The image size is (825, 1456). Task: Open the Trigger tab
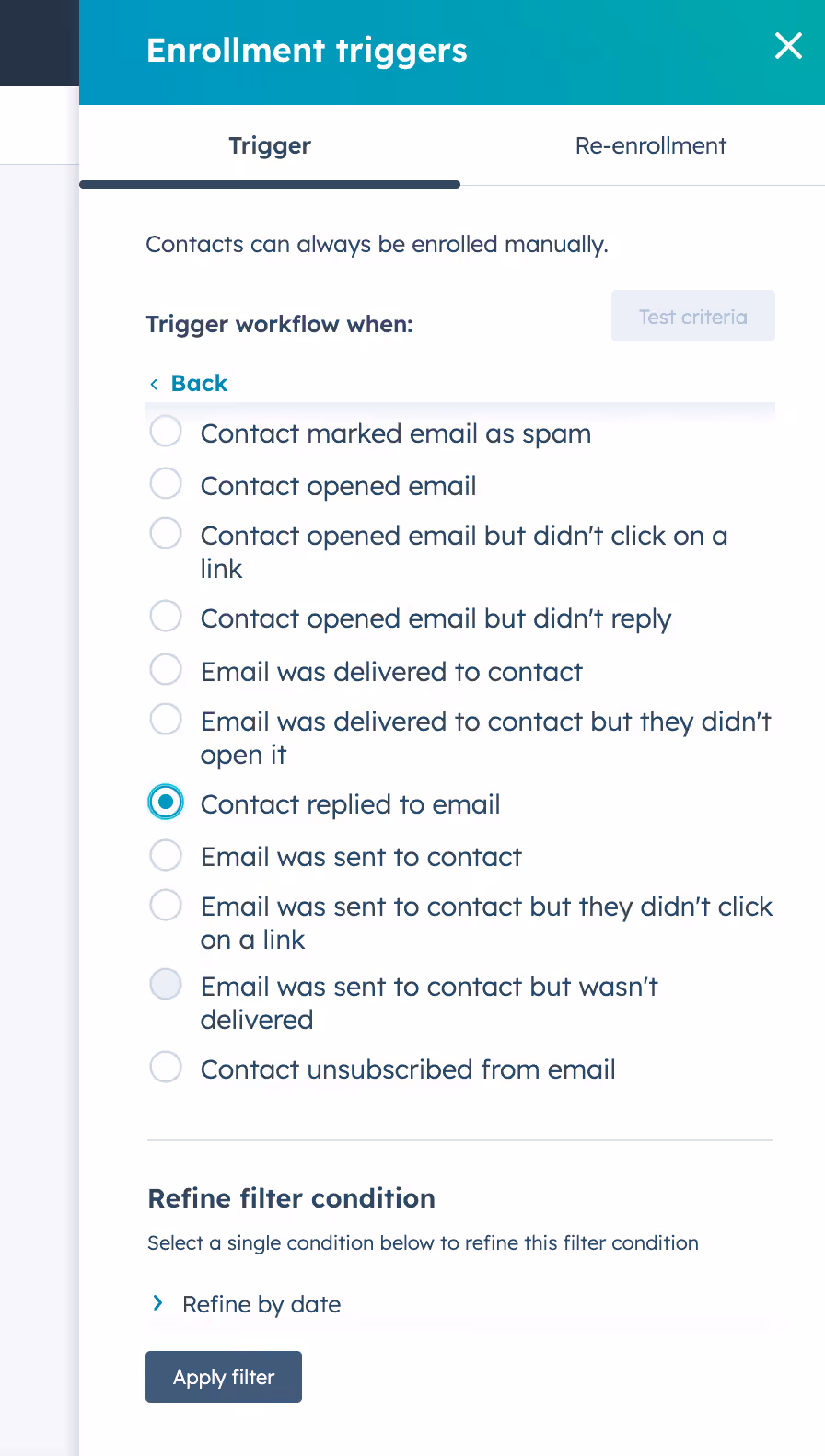pyautogui.click(x=270, y=145)
